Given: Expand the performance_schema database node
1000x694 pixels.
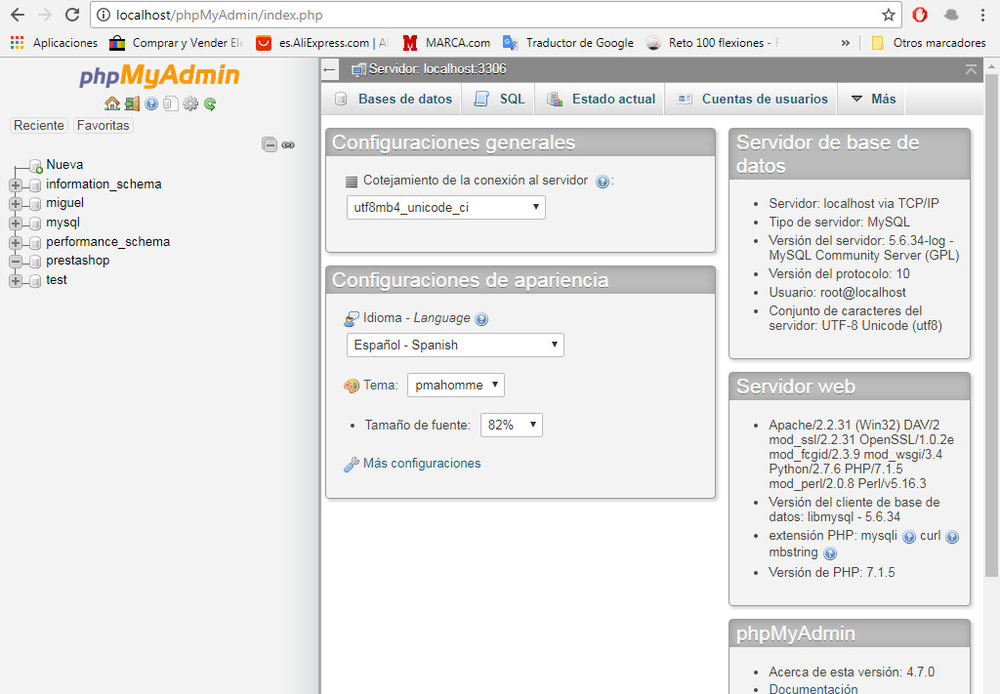Looking at the screenshot, I should pos(15,242).
